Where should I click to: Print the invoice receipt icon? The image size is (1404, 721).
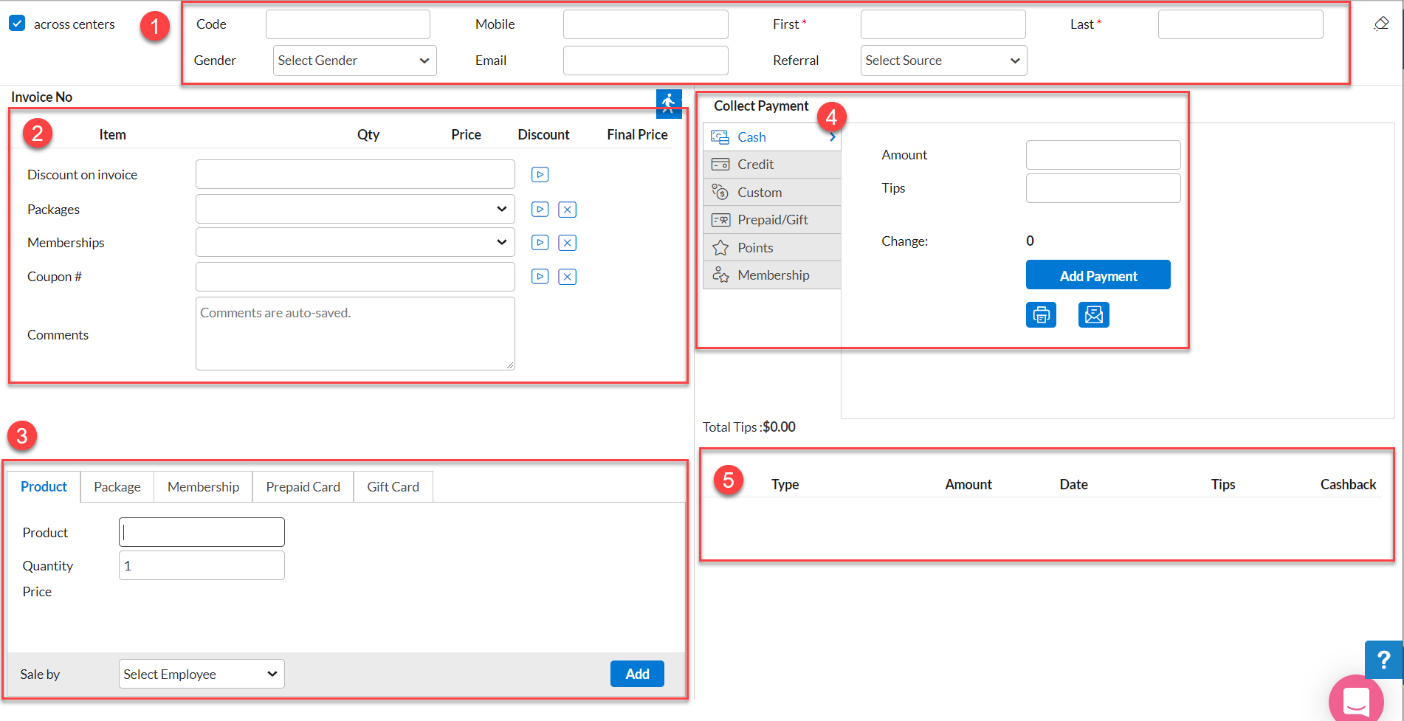click(1041, 315)
